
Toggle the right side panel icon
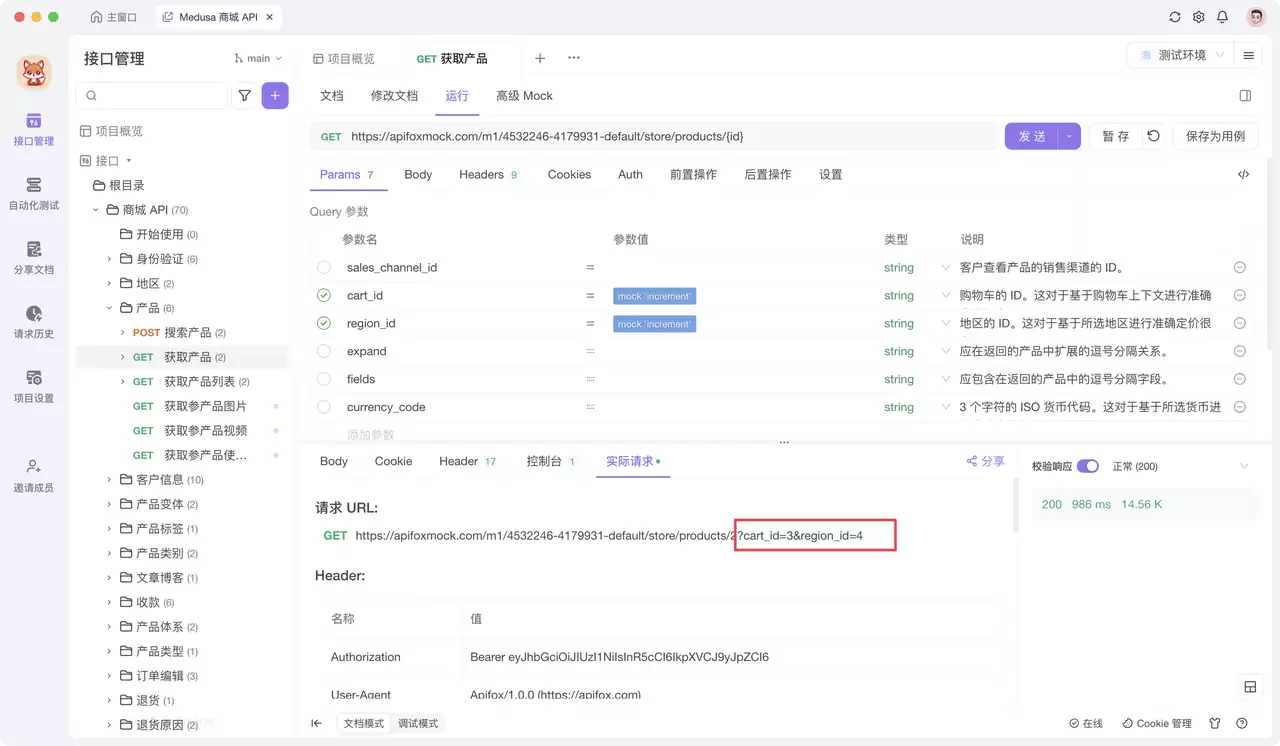click(x=1245, y=96)
